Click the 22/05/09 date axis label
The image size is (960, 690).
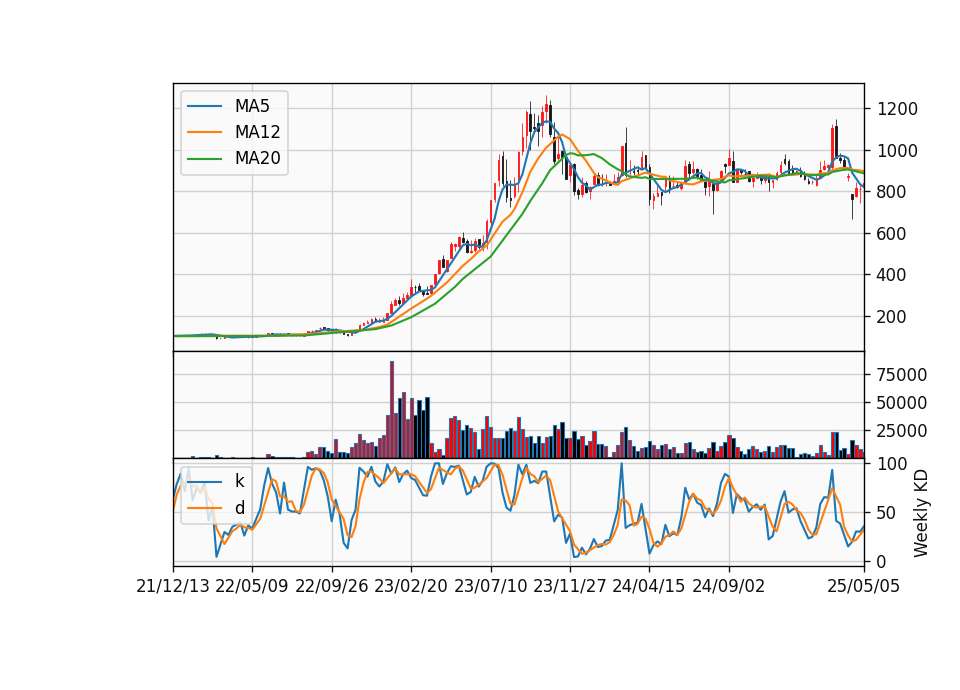252,586
